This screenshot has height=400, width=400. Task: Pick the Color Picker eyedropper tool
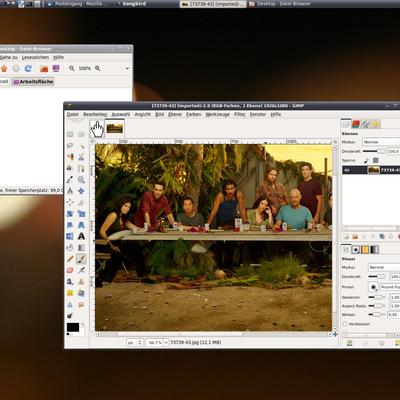(x=70, y=180)
